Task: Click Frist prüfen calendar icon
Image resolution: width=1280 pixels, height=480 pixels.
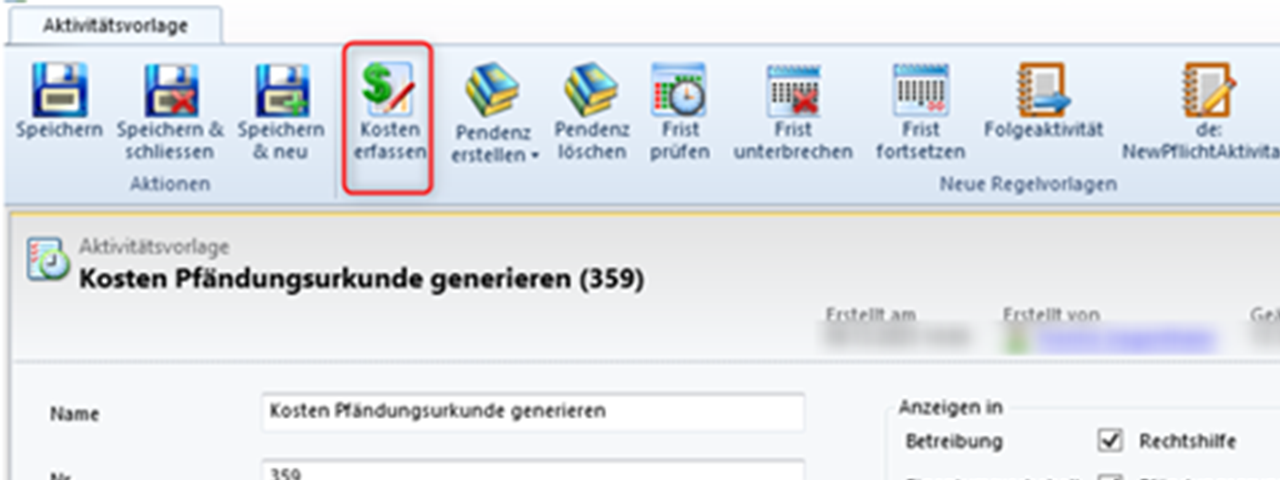Action: coord(679,90)
